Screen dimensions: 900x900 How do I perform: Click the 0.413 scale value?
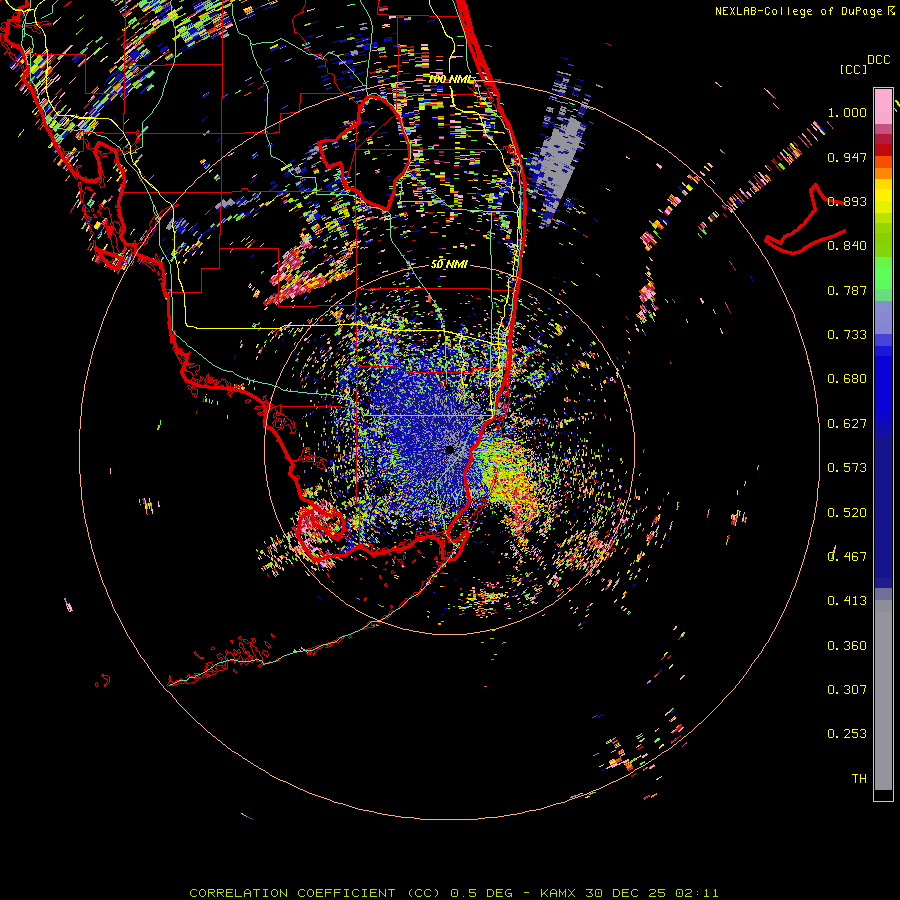847,601
